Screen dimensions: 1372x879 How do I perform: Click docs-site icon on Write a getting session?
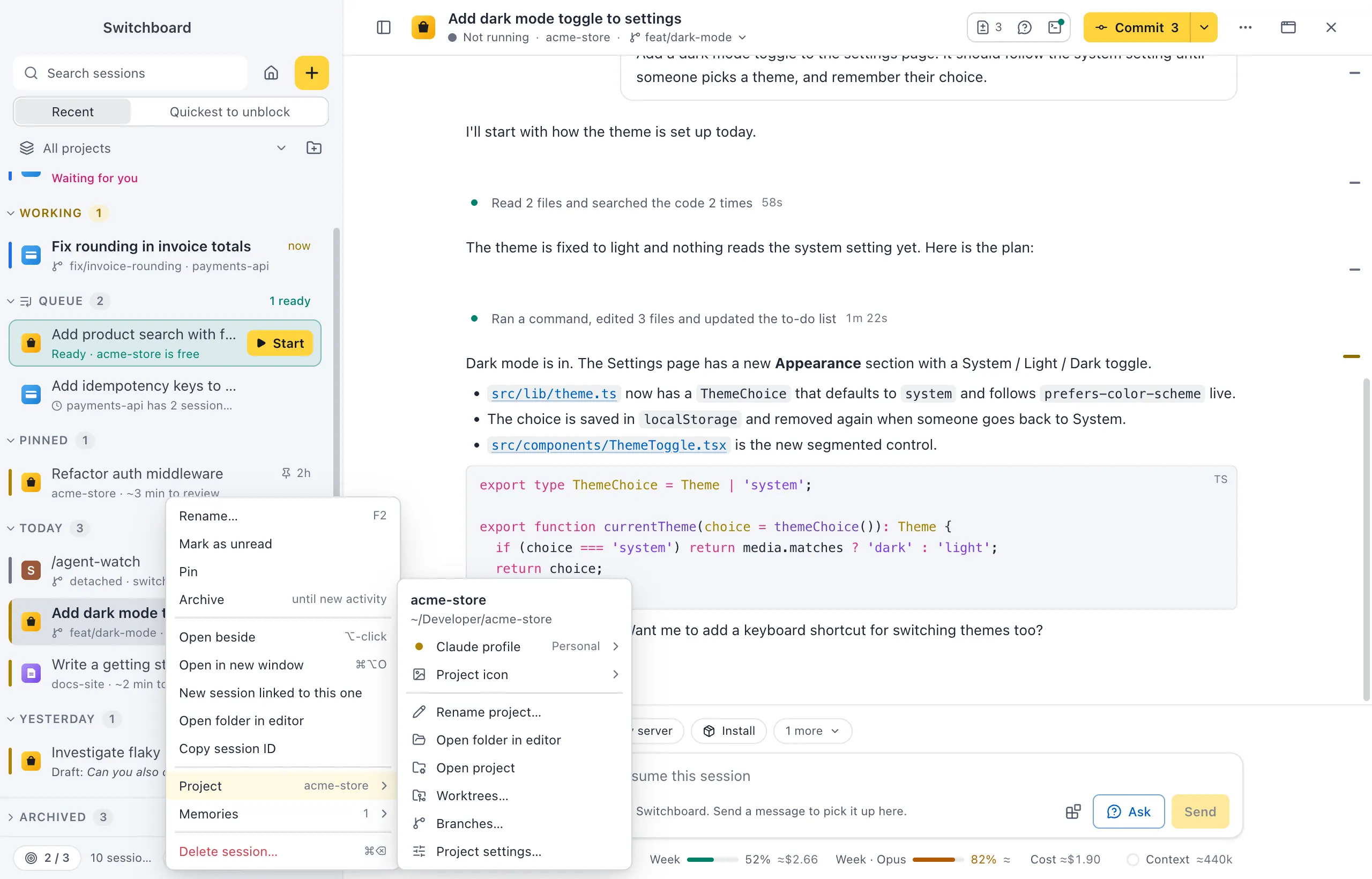pos(31,674)
